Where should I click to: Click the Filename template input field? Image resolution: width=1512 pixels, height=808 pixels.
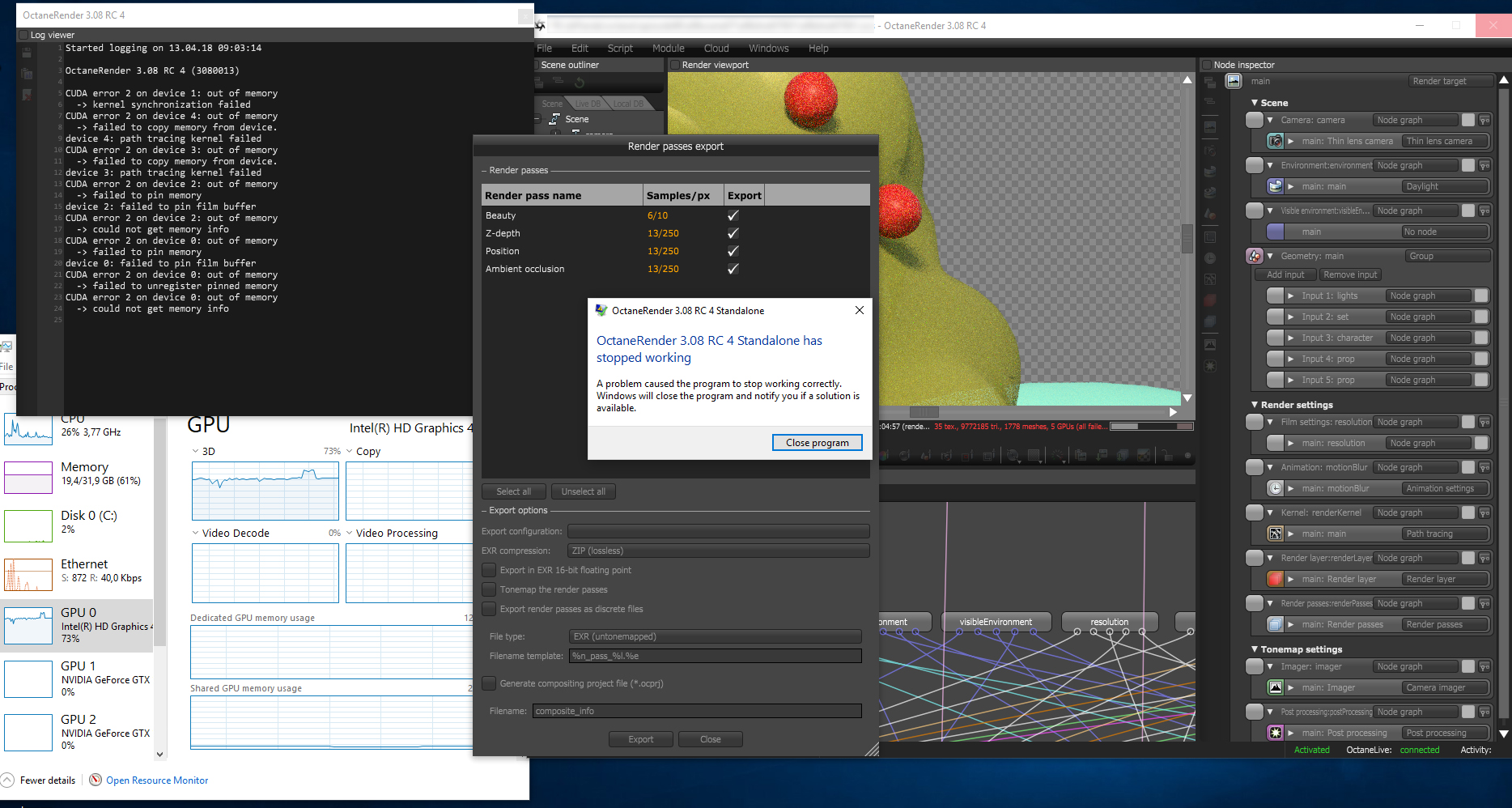pyautogui.click(x=716, y=656)
